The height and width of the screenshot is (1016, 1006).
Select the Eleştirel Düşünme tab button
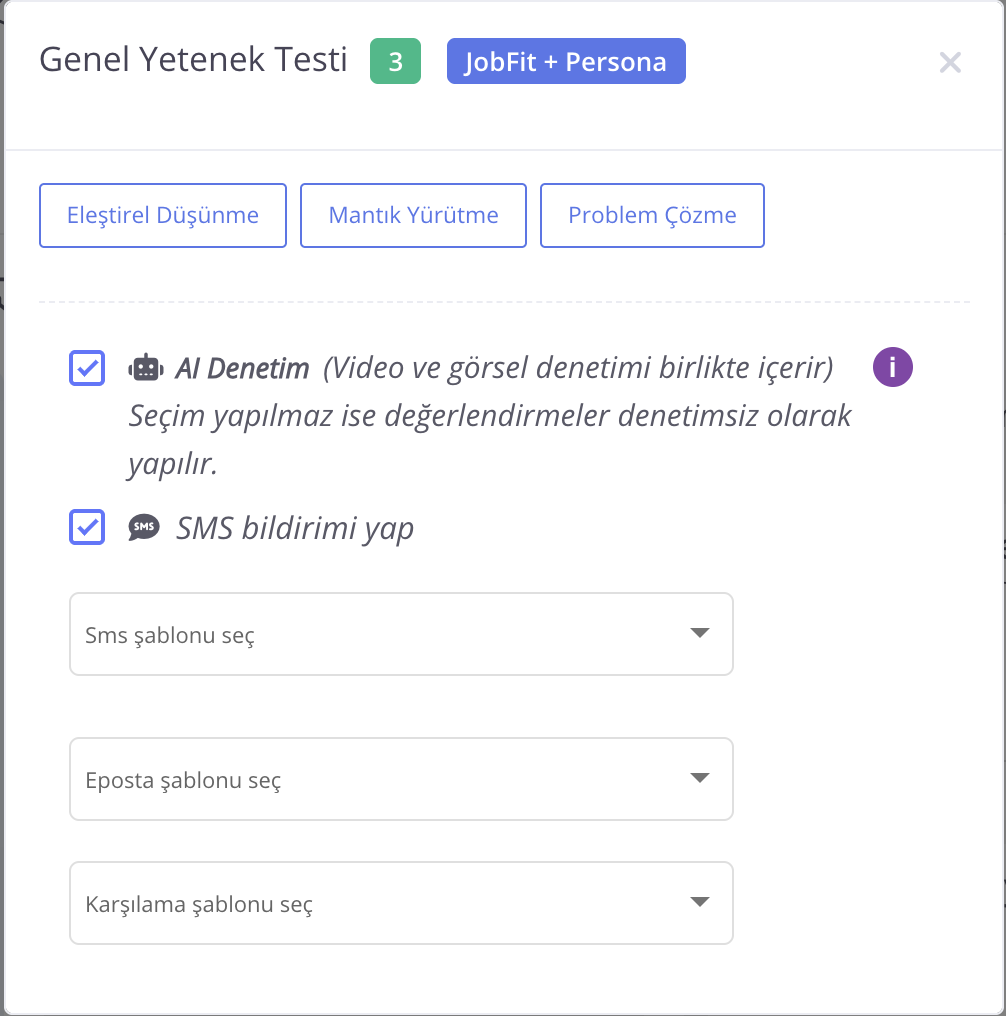pyautogui.click(x=163, y=215)
